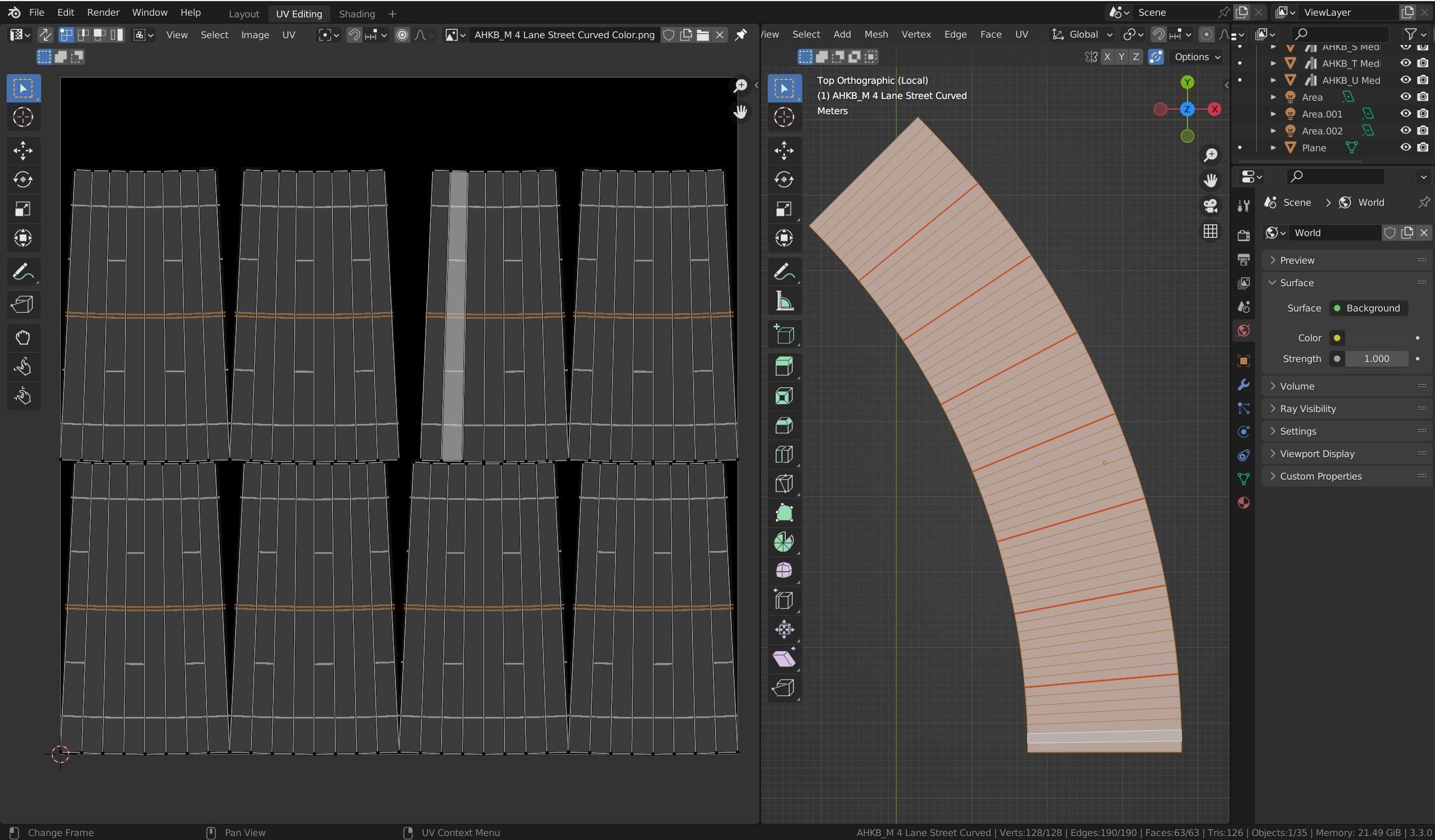The image size is (1435, 840).
Task: Select the Scale tool in the 3D viewport
Action: 784,209
